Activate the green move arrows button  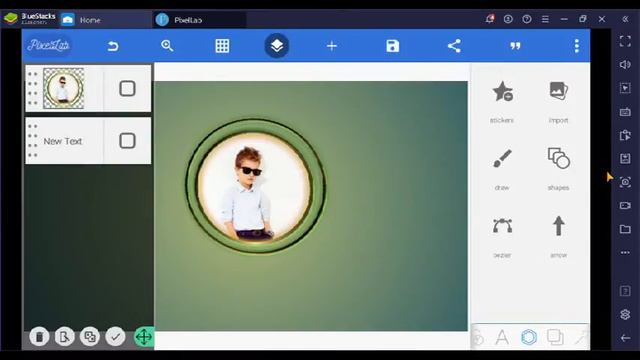click(x=144, y=337)
